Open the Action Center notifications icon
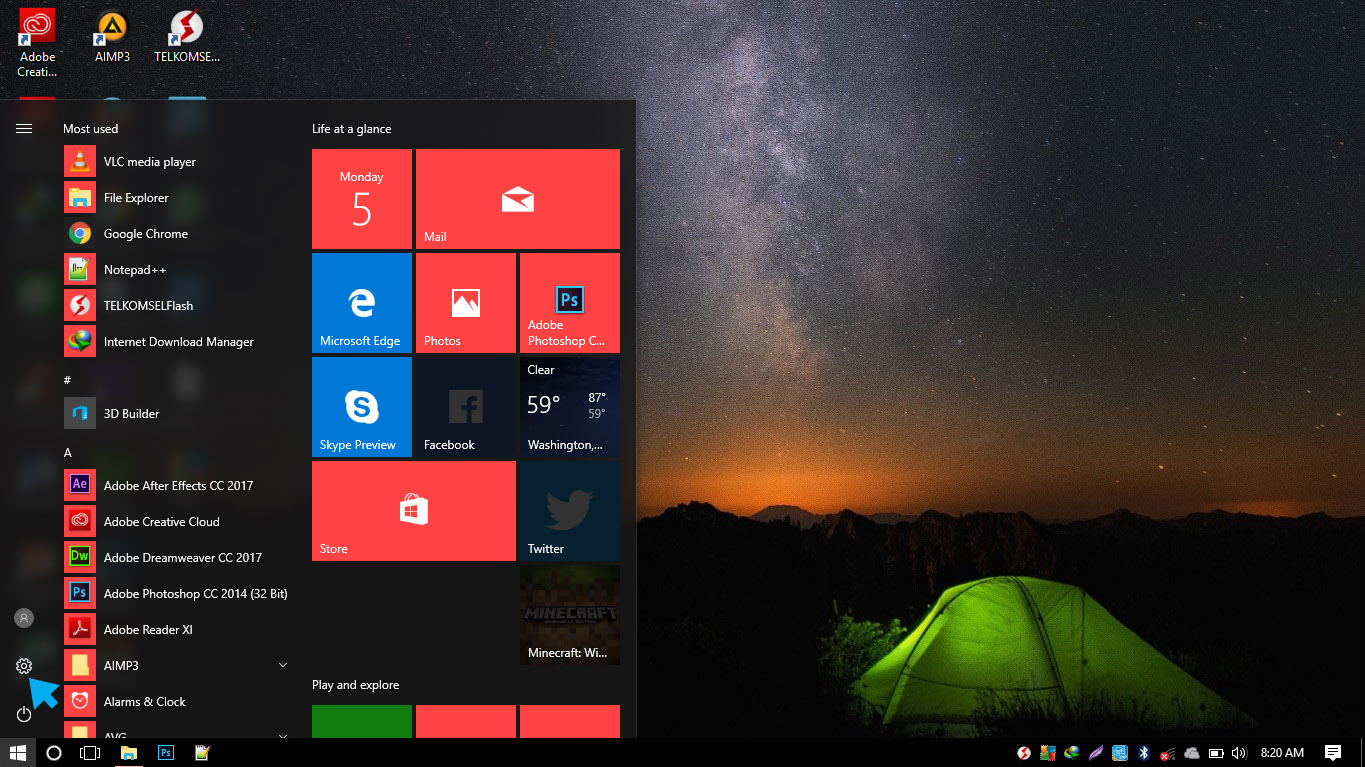The height and width of the screenshot is (767, 1365). click(x=1333, y=753)
